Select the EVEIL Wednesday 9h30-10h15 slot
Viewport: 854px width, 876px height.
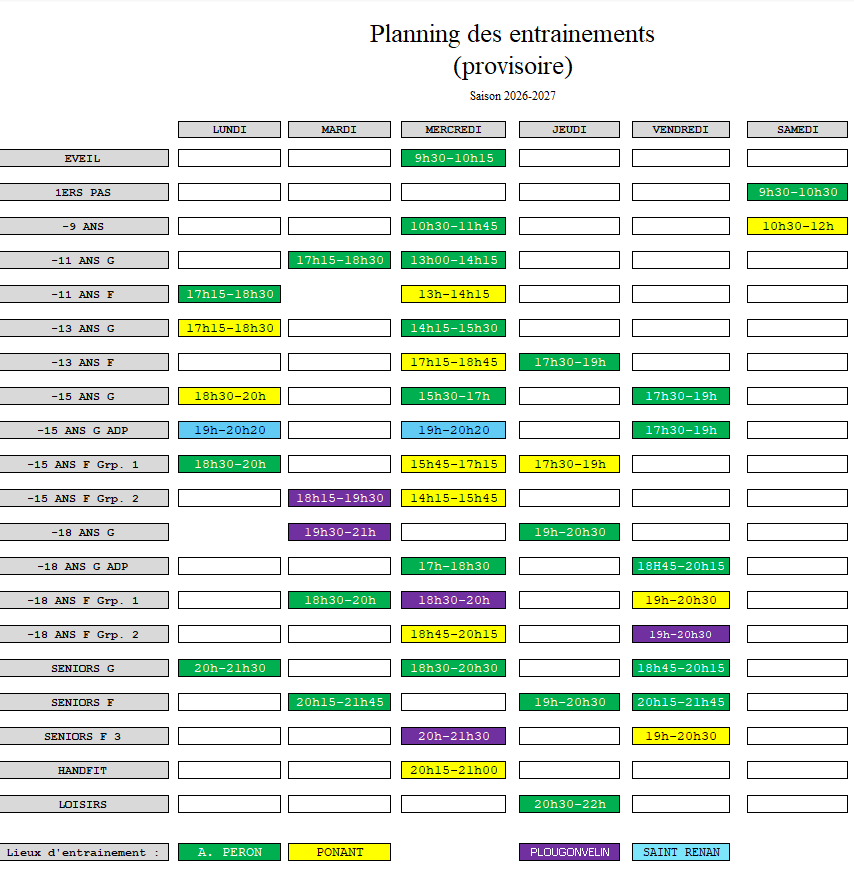coord(453,158)
